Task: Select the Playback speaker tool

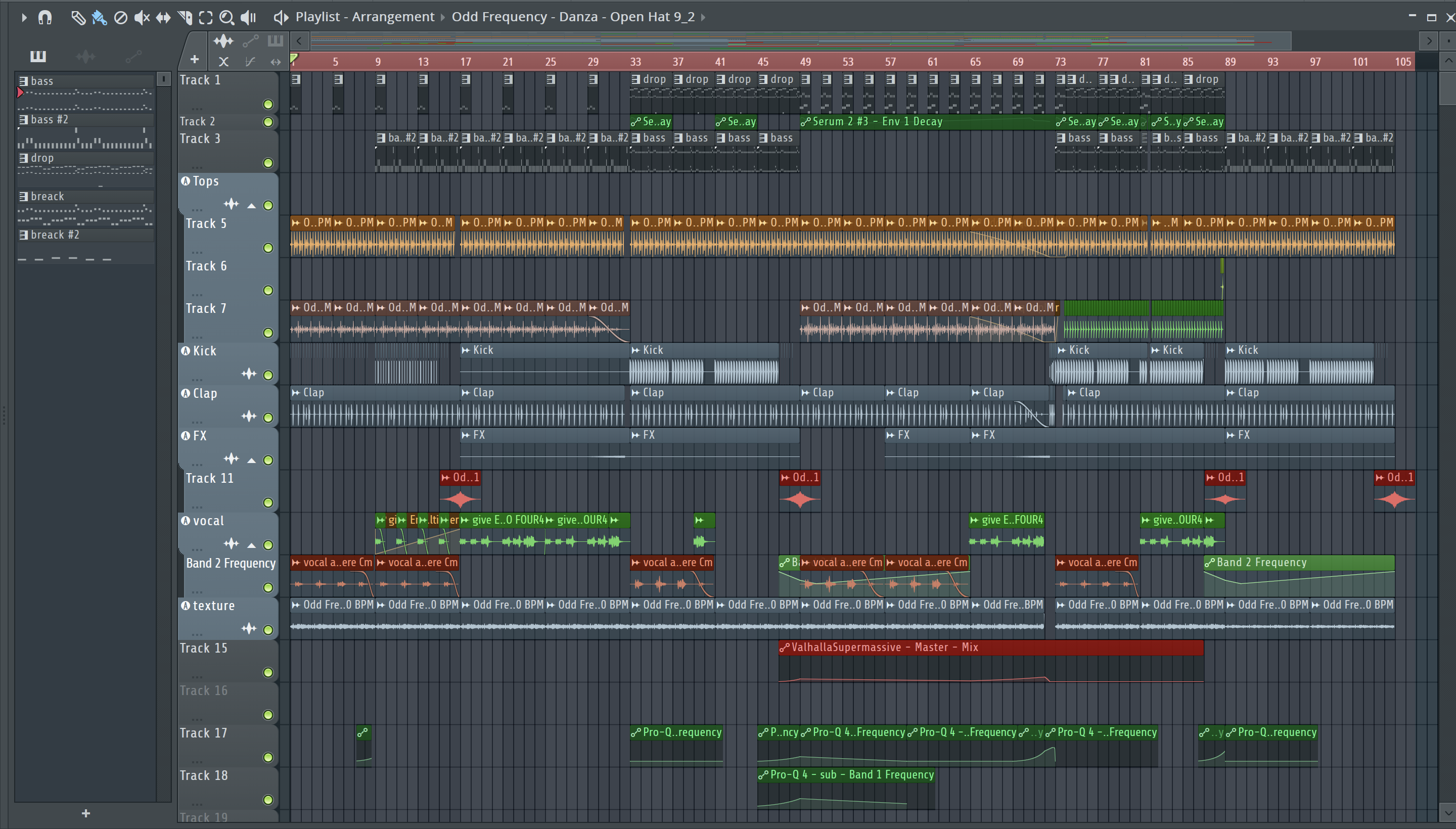Action: (x=248, y=18)
